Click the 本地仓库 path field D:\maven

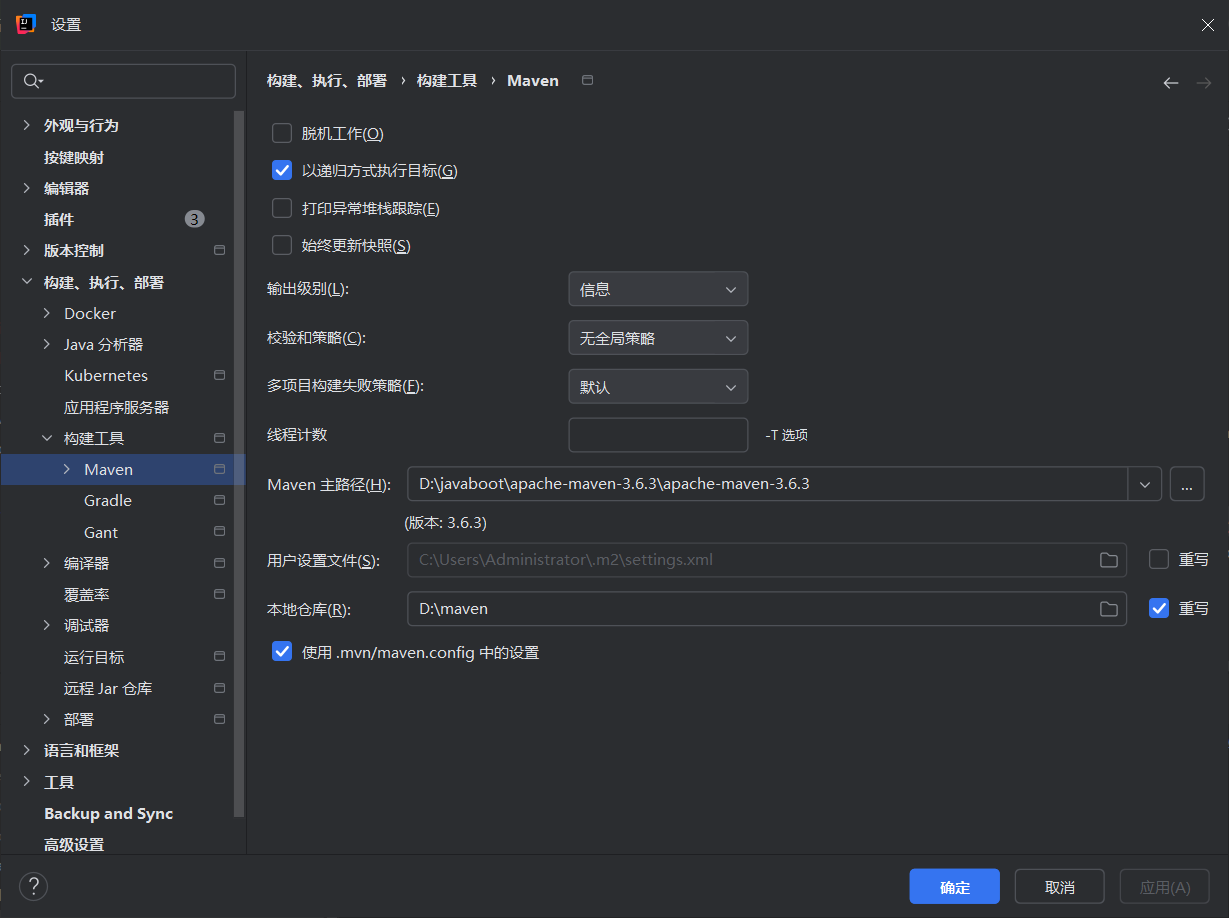point(767,608)
